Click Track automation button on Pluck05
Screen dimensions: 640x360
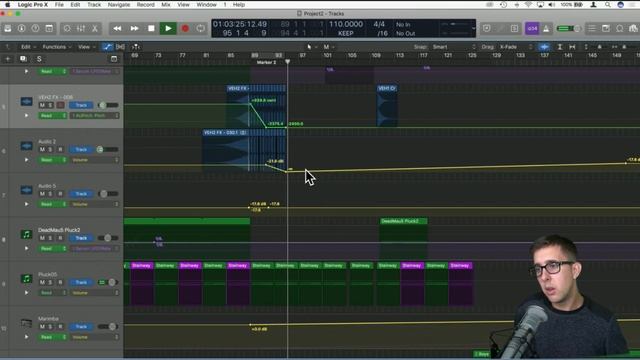pyautogui.click(x=81, y=282)
